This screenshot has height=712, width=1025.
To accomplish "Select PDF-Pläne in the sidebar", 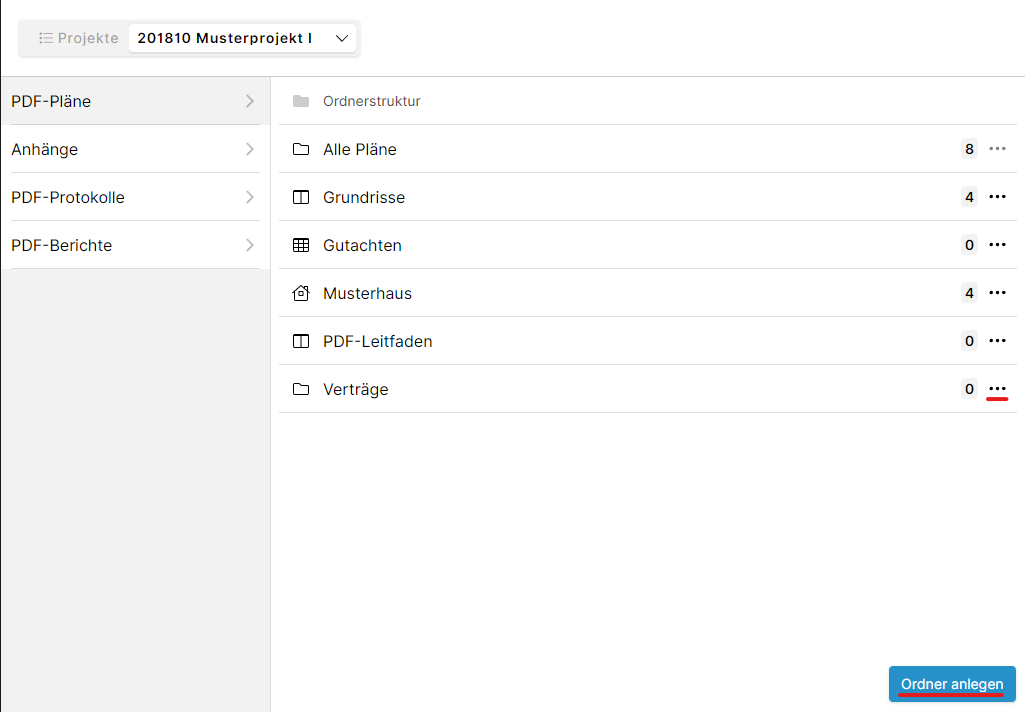I will click(135, 101).
